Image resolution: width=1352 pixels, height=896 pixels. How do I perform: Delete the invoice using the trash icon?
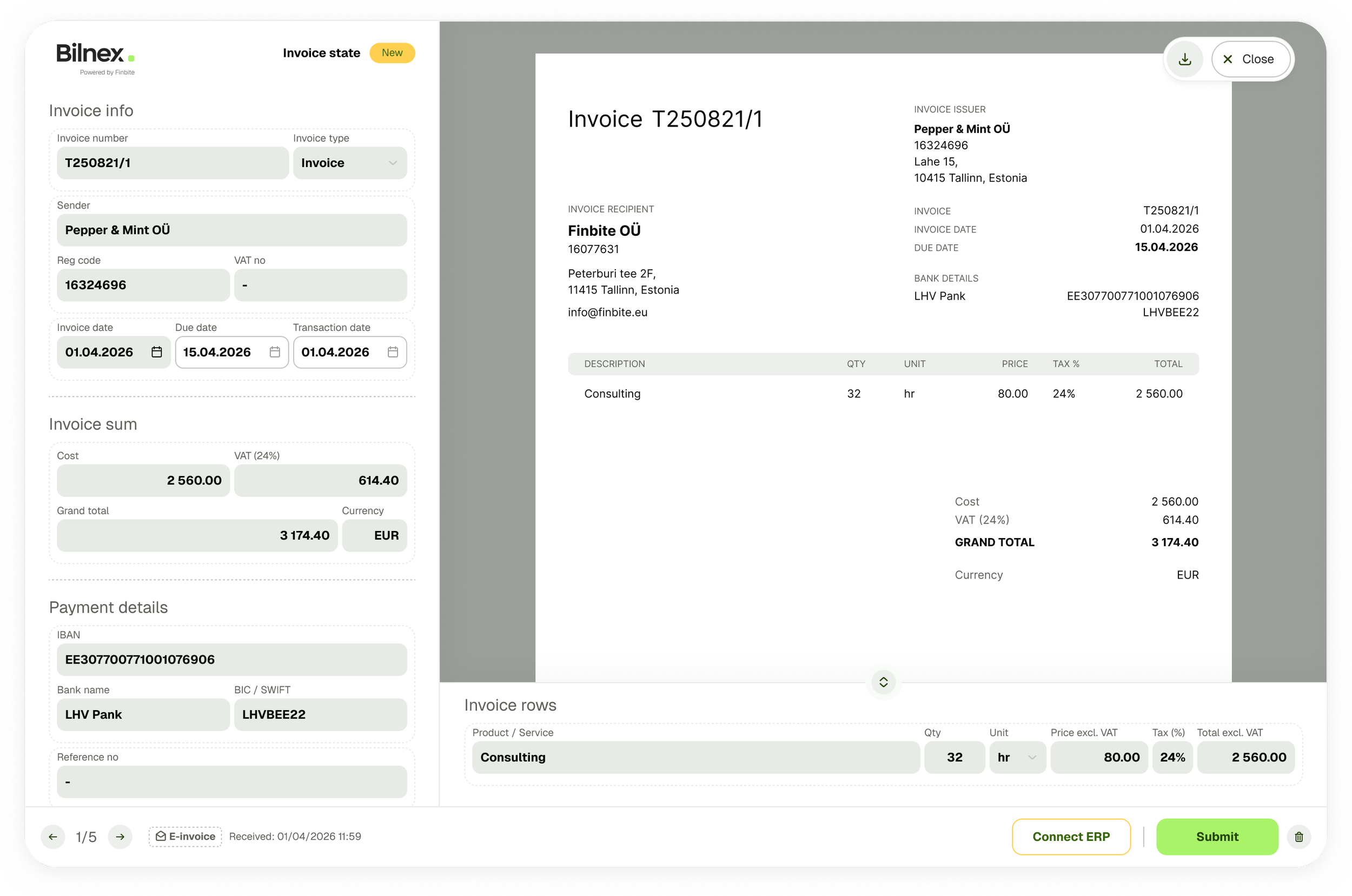(x=1298, y=837)
